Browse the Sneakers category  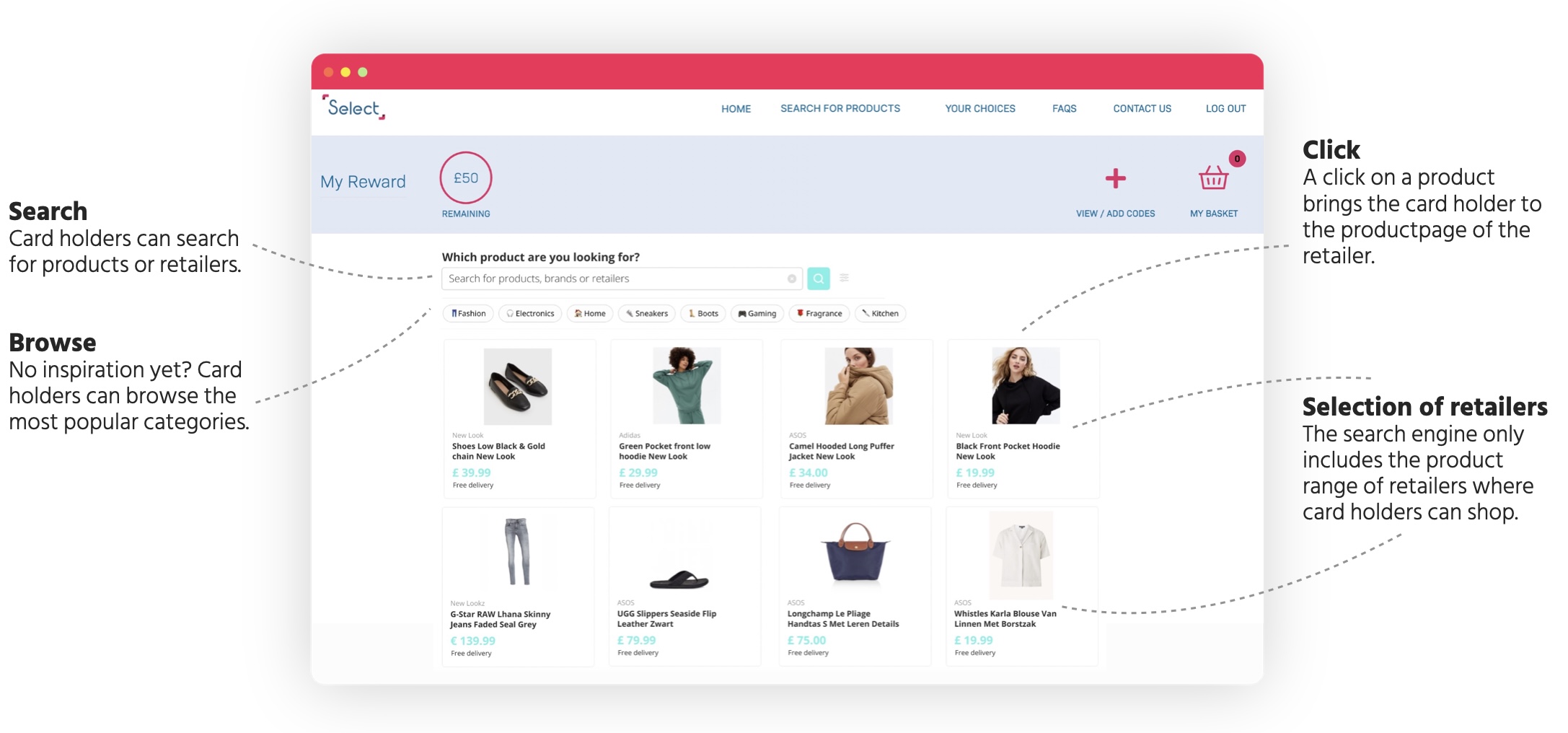[647, 313]
